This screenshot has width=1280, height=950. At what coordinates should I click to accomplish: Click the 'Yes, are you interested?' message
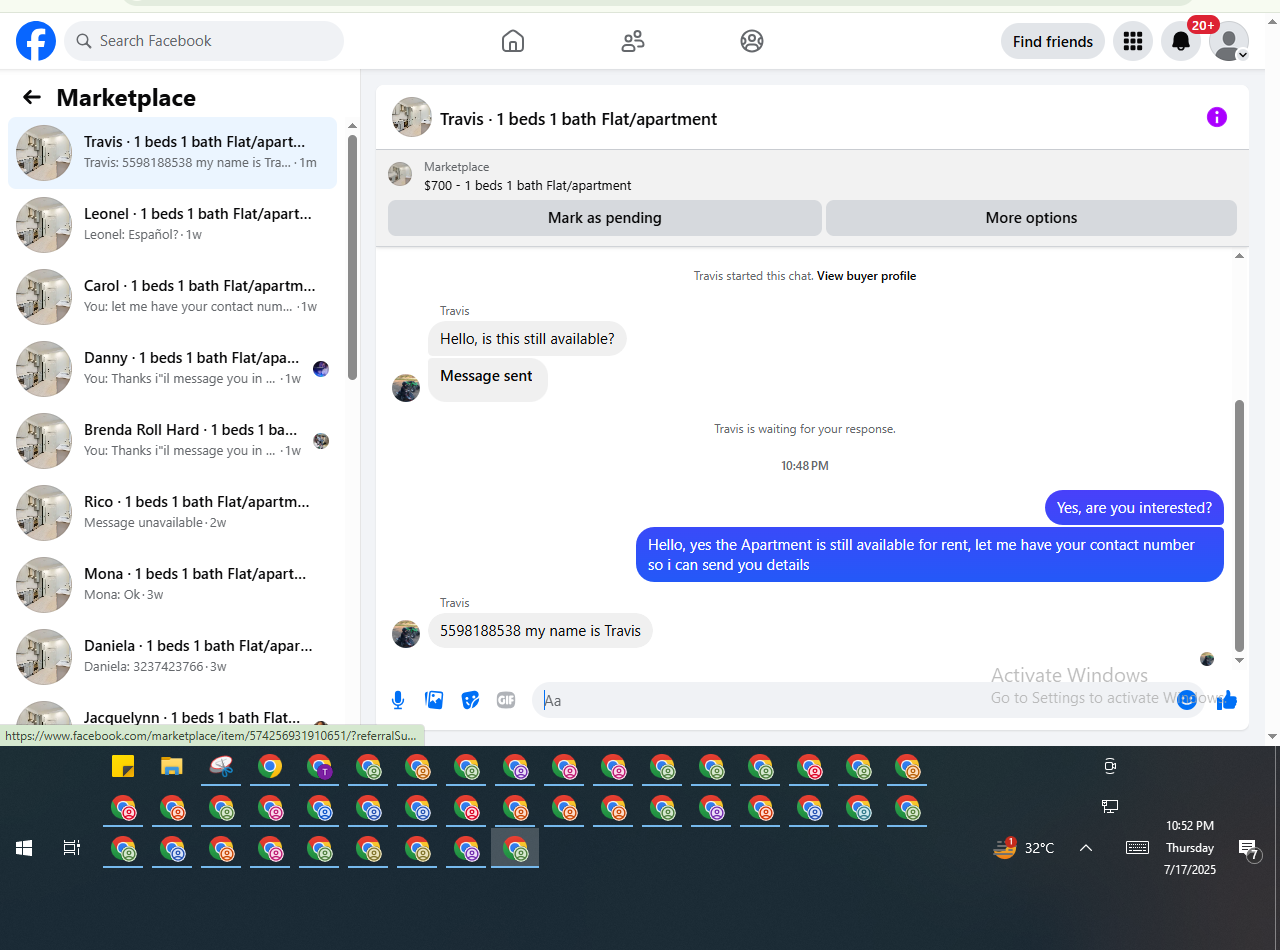[1134, 508]
